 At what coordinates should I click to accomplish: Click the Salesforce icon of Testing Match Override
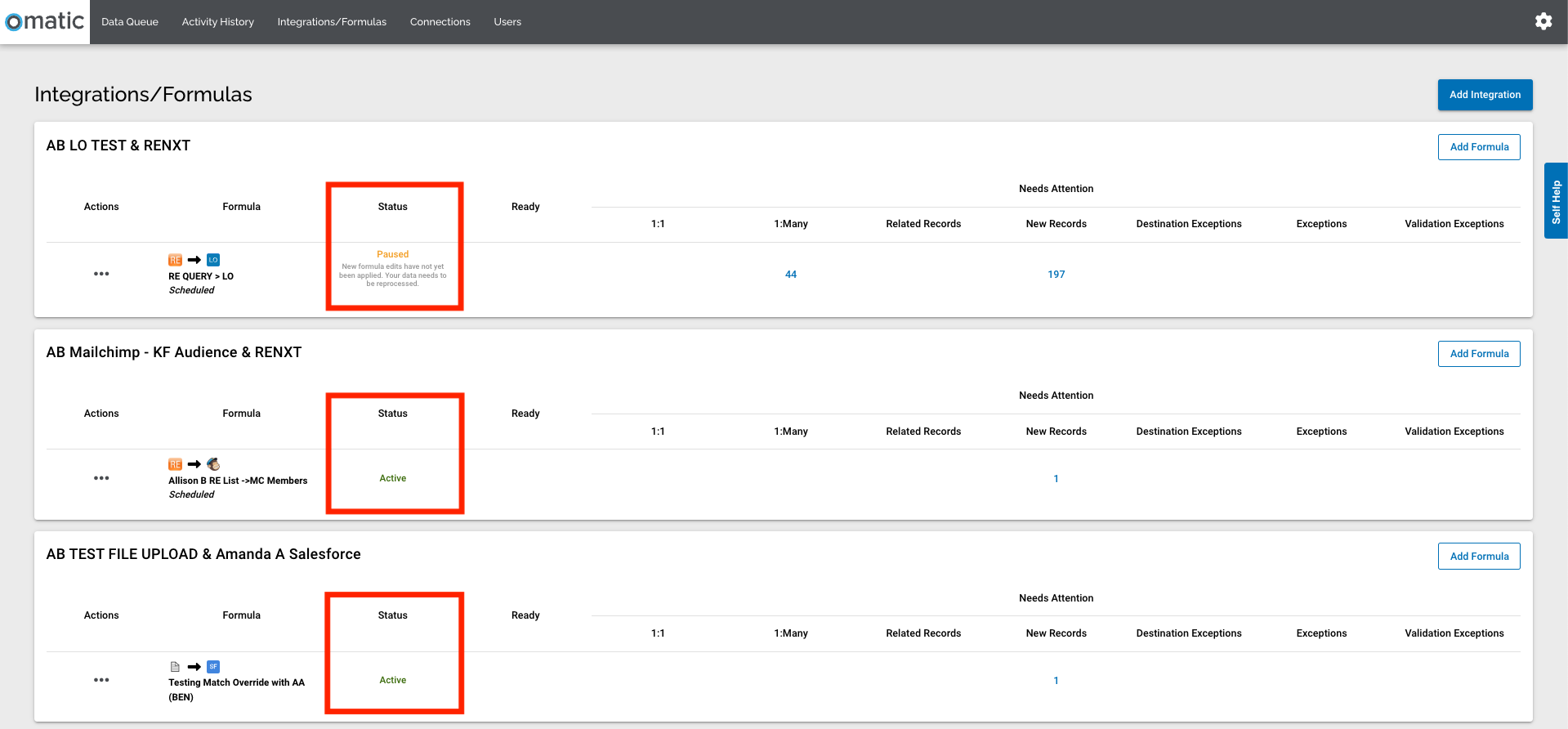point(213,667)
